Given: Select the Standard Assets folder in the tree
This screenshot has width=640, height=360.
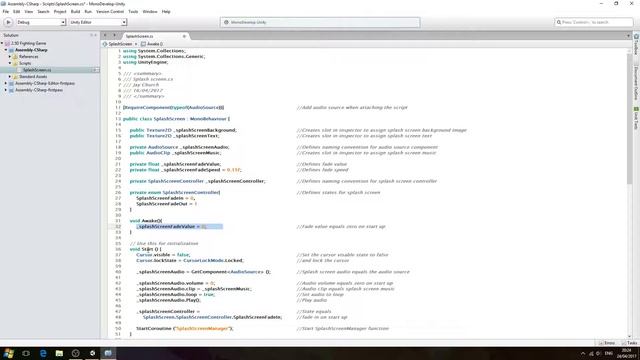Looking at the screenshot, I should (x=33, y=77).
